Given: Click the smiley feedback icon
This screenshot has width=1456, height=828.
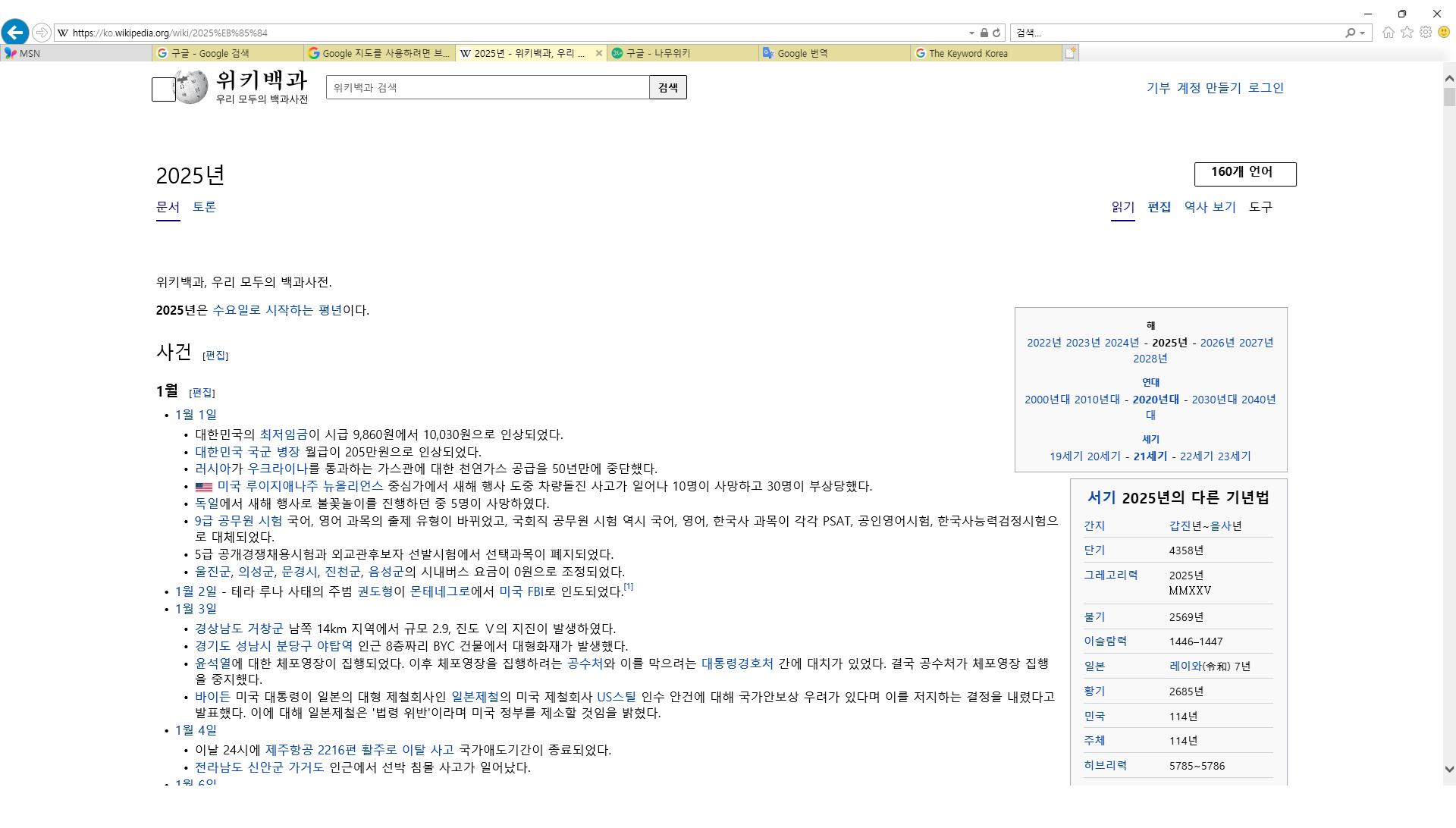Looking at the screenshot, I should point(1444,33).
